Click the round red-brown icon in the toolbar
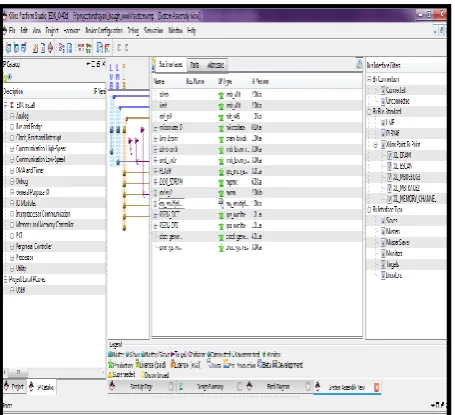 tap(50, 48)
